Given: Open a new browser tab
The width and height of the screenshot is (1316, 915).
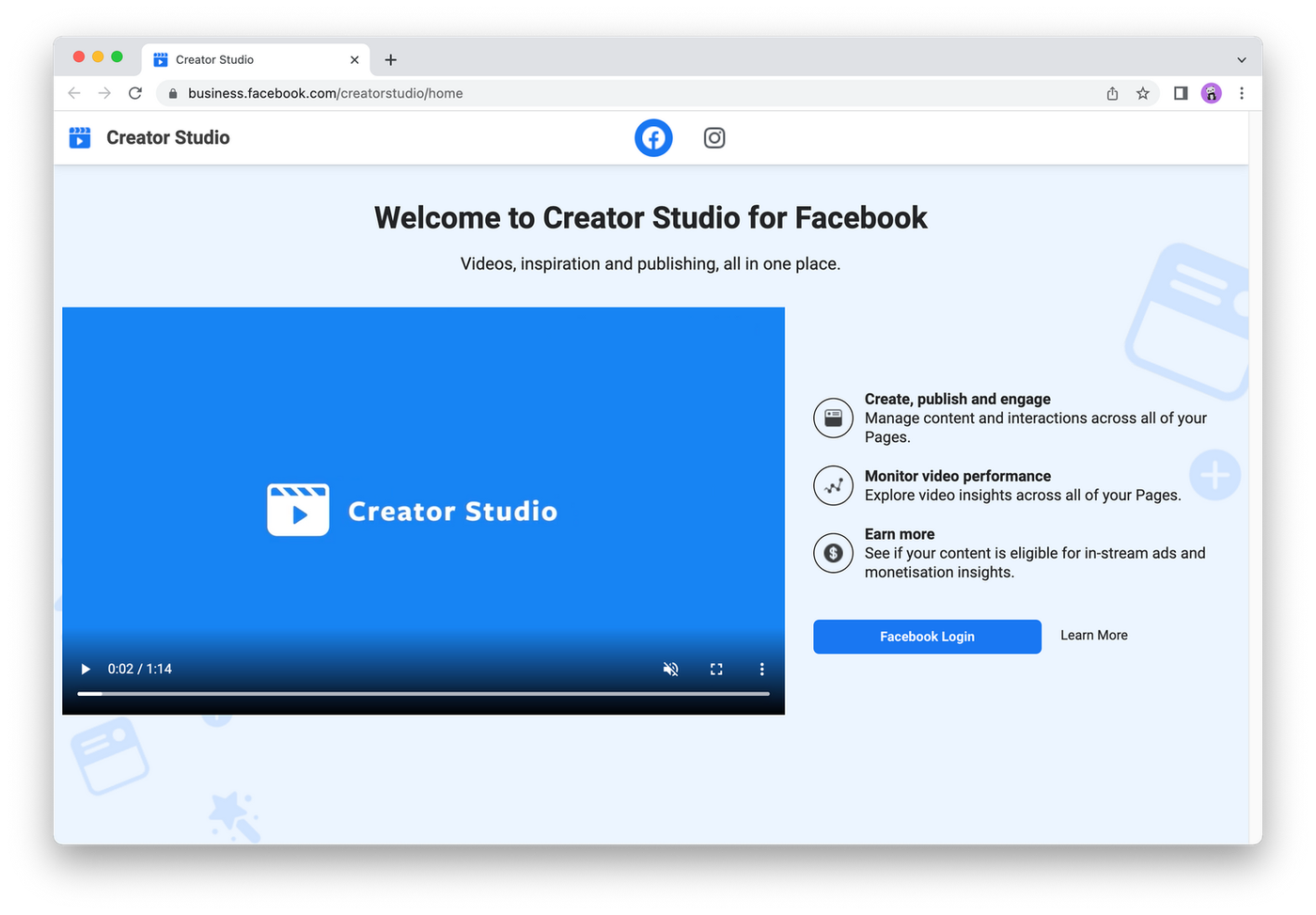Looking at the screenshot, I should click(x=390, y=58).
